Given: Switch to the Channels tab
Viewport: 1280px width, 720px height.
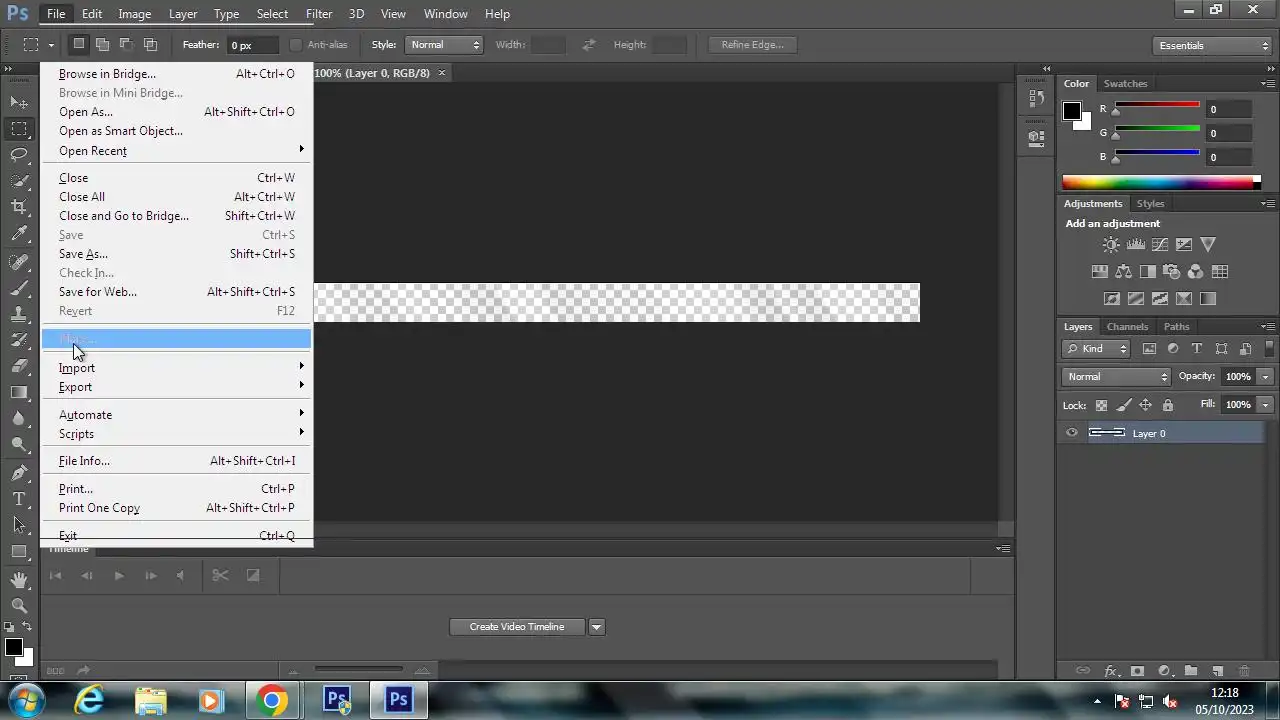Looking at the screenshot, I should point(1127,327).
